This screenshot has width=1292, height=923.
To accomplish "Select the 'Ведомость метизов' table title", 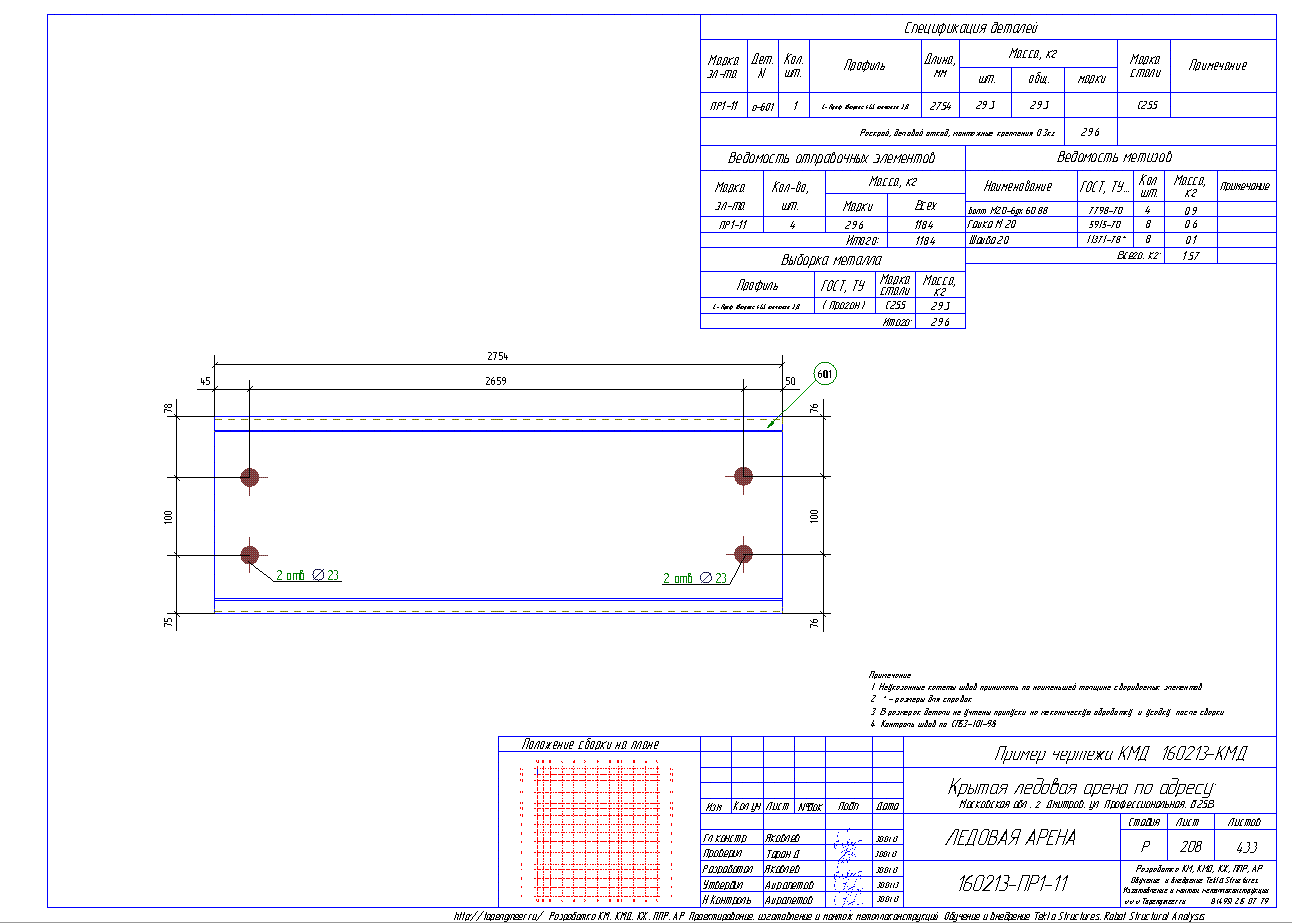I will pyautogui.click(x=1114, y=157).
